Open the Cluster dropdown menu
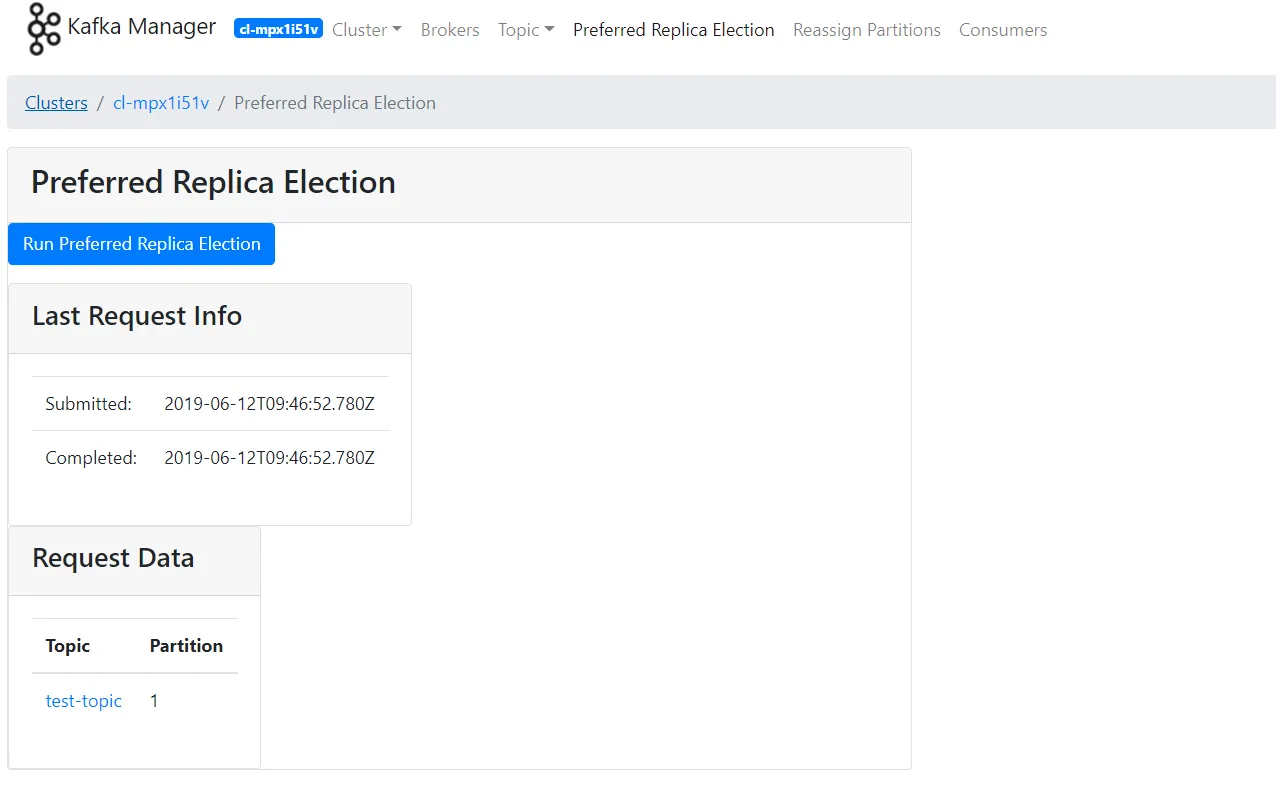This screenshot has height=795, width=1276. coord(360,30)
